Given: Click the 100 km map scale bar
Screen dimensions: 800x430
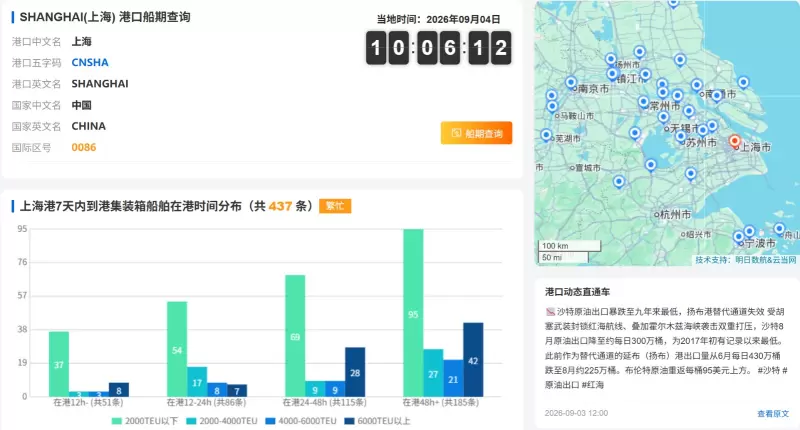Looking at the screenshot, I should point(569,246).
